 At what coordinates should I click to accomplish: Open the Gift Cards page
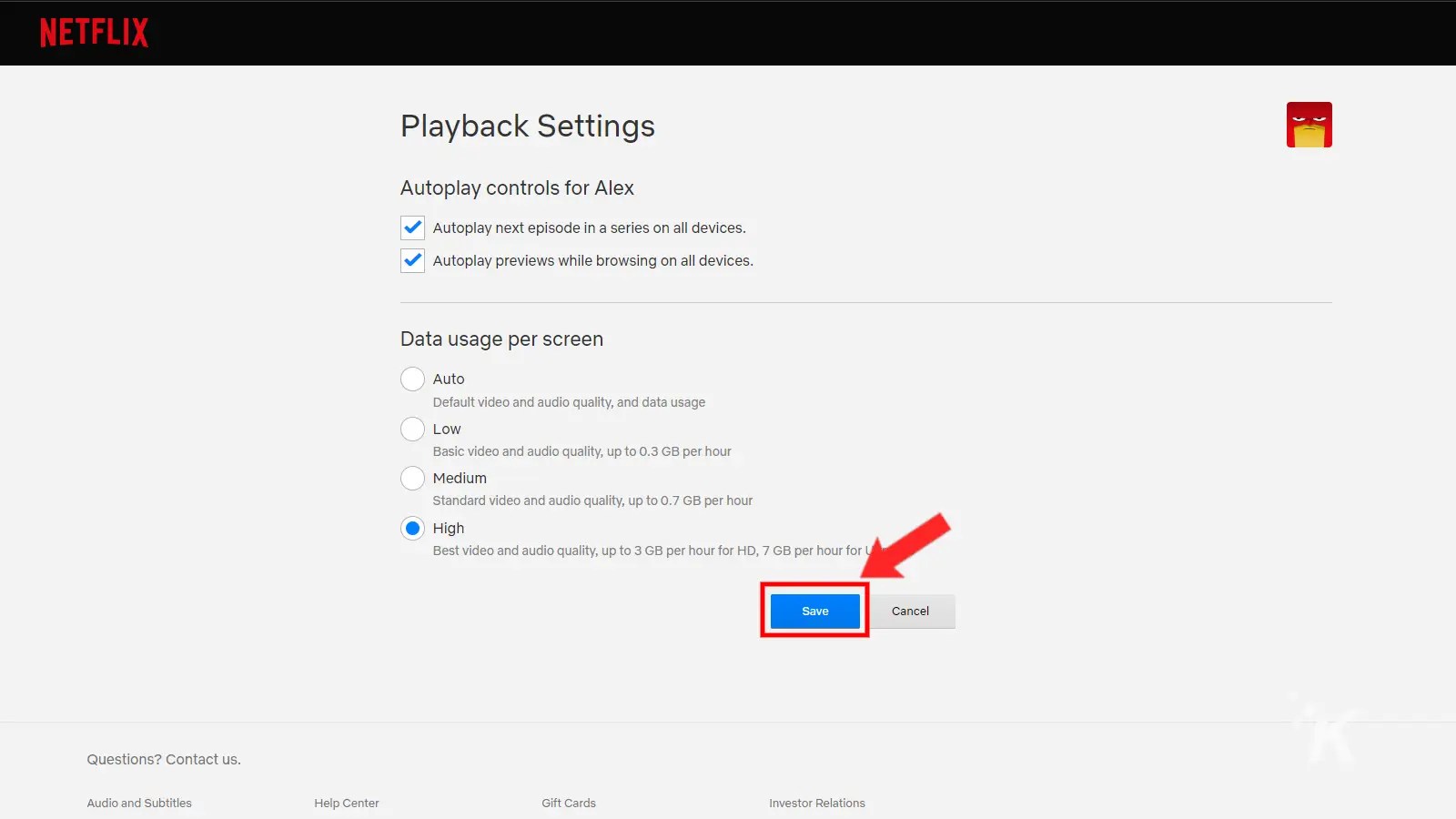click(568, 803)
